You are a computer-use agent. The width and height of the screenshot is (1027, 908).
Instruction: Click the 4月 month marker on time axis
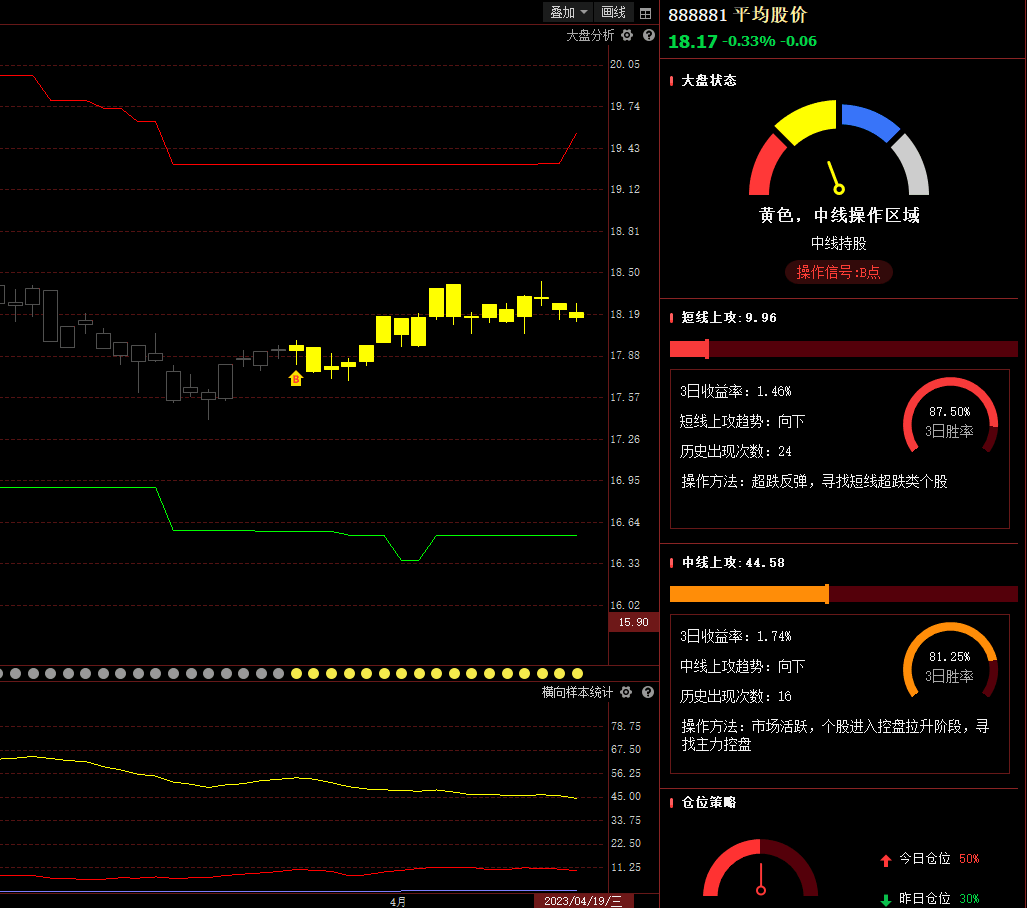[x=398, y=901]
